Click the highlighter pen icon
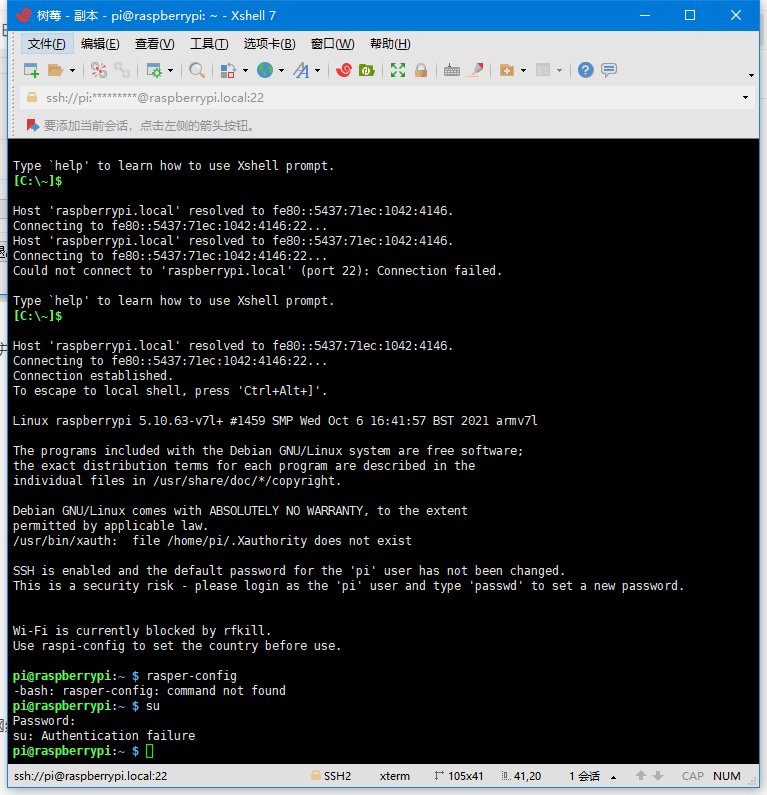The image size is (767, 795). [x=476, y=70]
